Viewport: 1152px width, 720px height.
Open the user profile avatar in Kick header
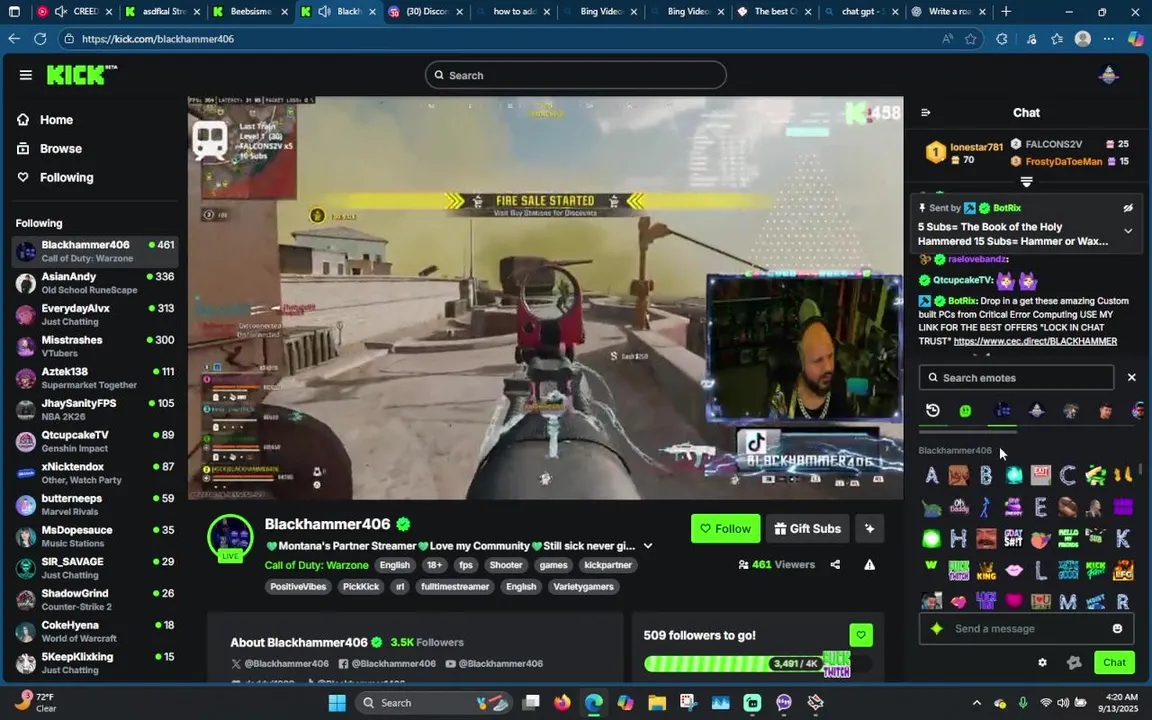(x=1108, y=75)
